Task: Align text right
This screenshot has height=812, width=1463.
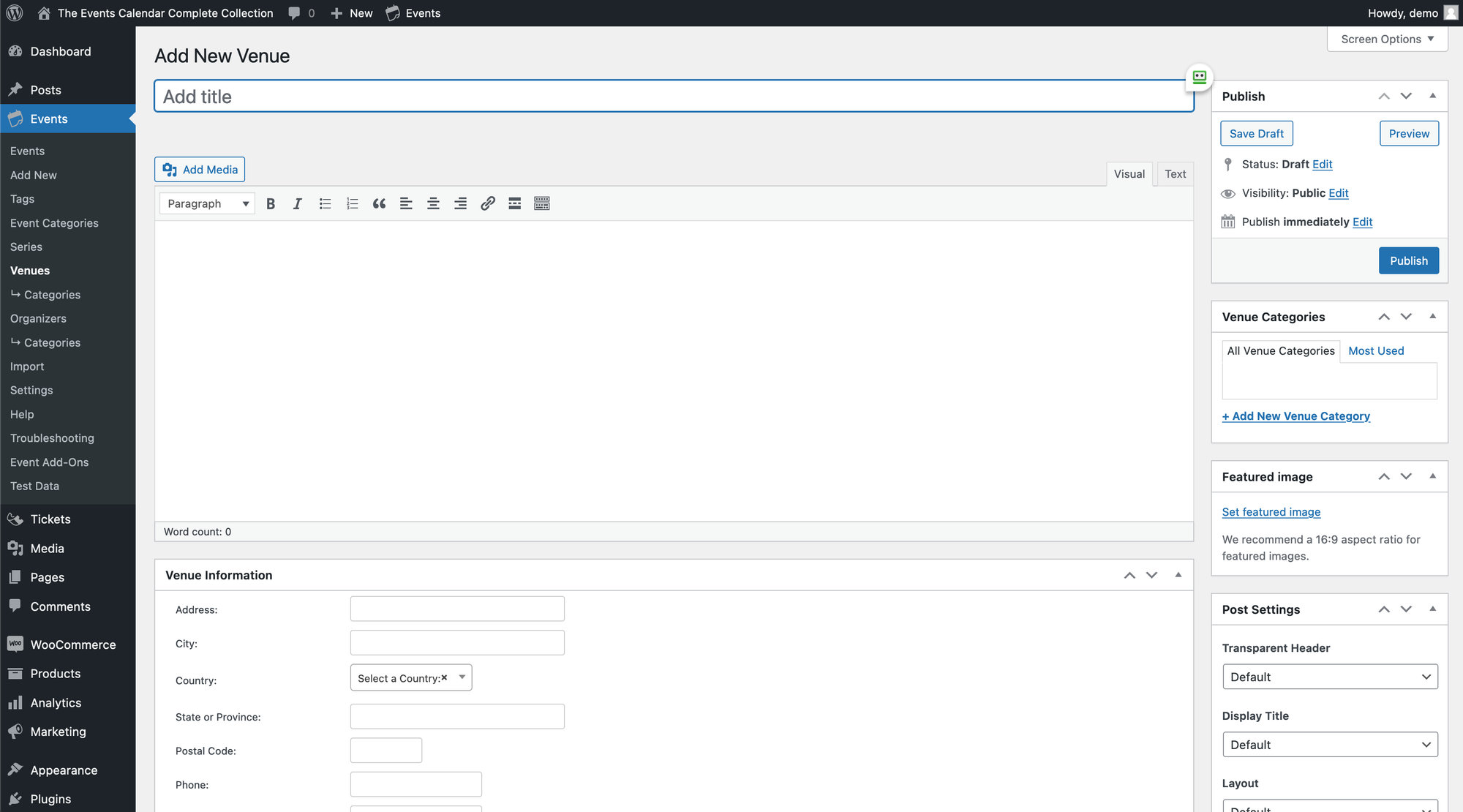Action: [460, 203]
